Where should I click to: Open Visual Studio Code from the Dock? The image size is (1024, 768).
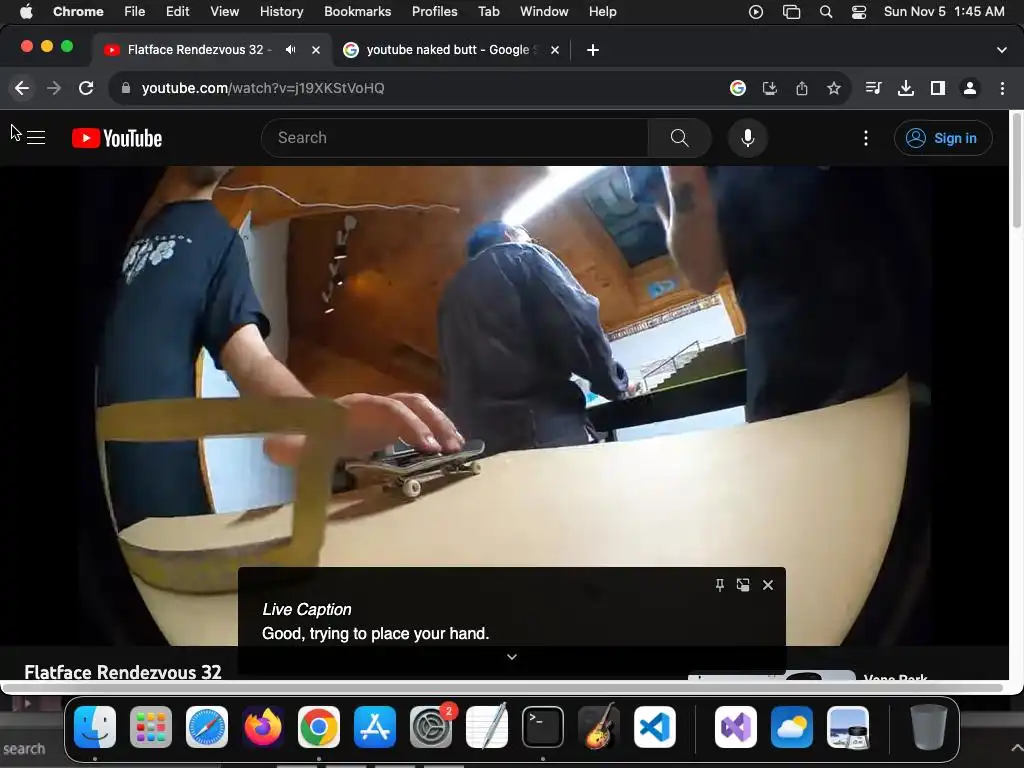coord(655,727)
